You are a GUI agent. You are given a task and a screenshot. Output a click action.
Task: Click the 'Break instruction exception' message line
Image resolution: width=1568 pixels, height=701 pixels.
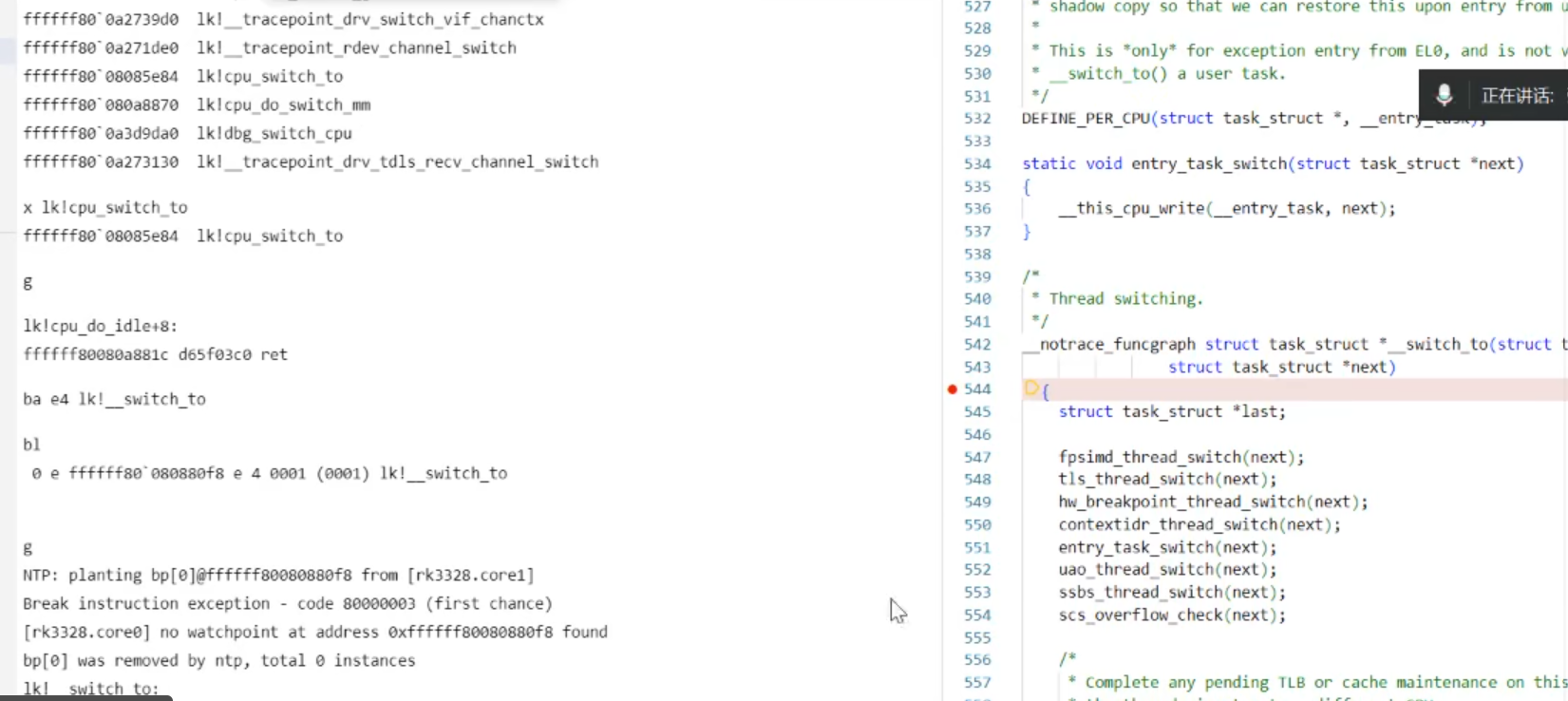coord(288,604)
